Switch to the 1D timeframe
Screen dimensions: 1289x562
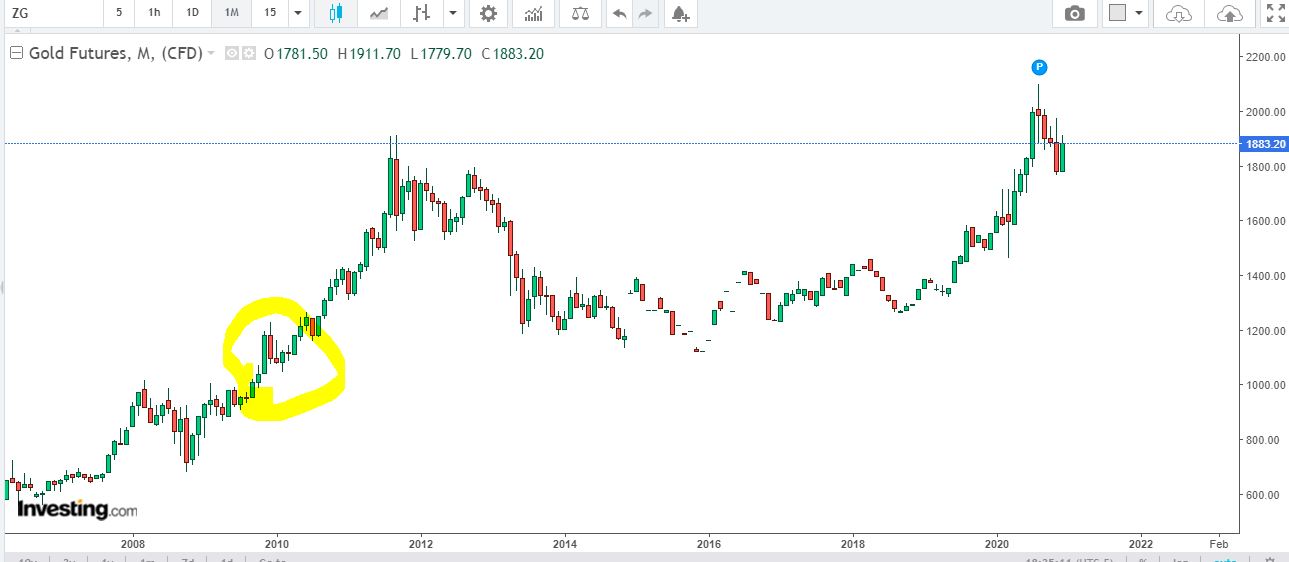[x=190, y=13]
